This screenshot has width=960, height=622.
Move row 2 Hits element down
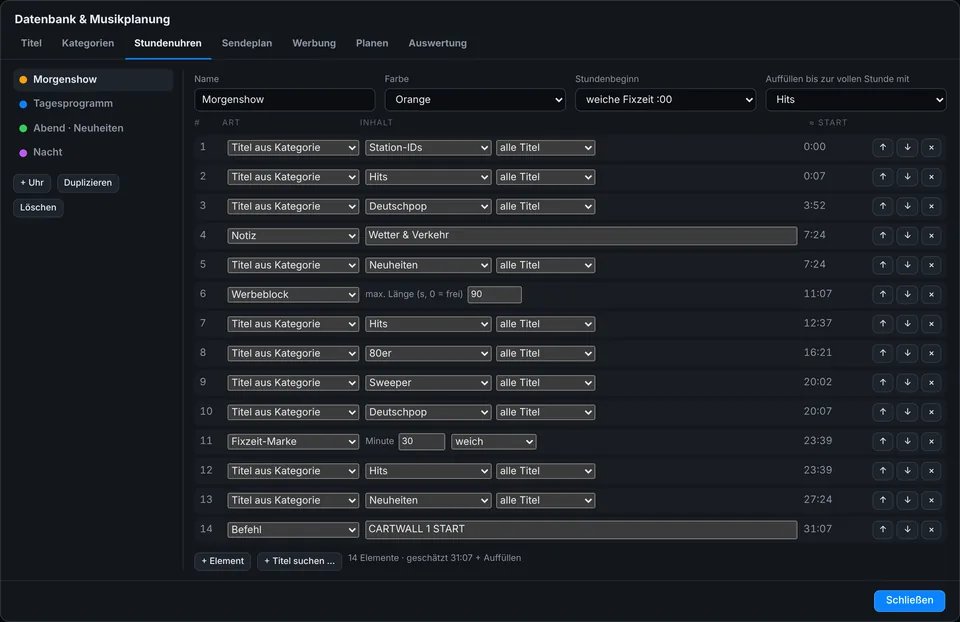pyautogui.click(x=907, y=176)
